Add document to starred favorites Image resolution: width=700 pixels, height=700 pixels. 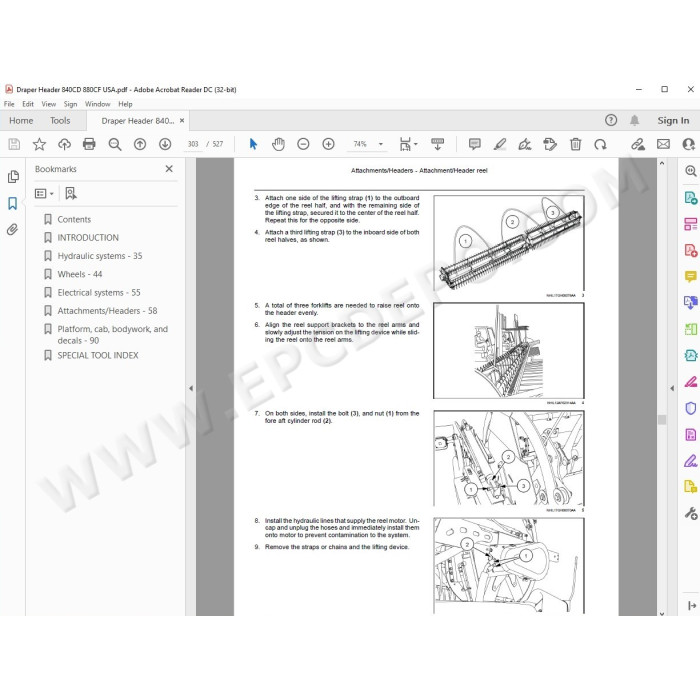(x=39, y=144)
